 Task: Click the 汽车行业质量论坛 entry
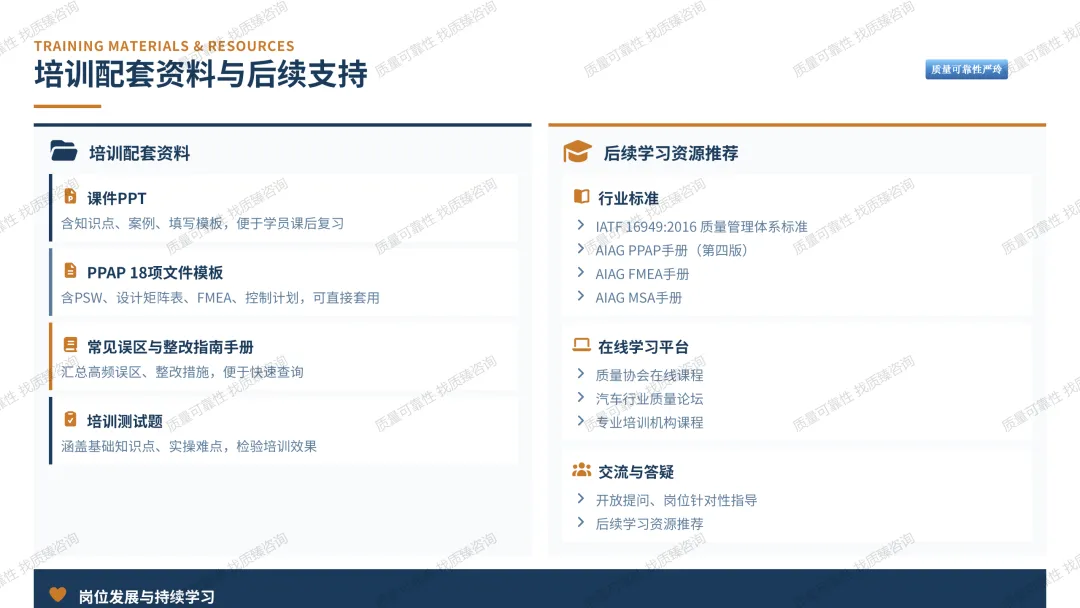click(649, 399)
